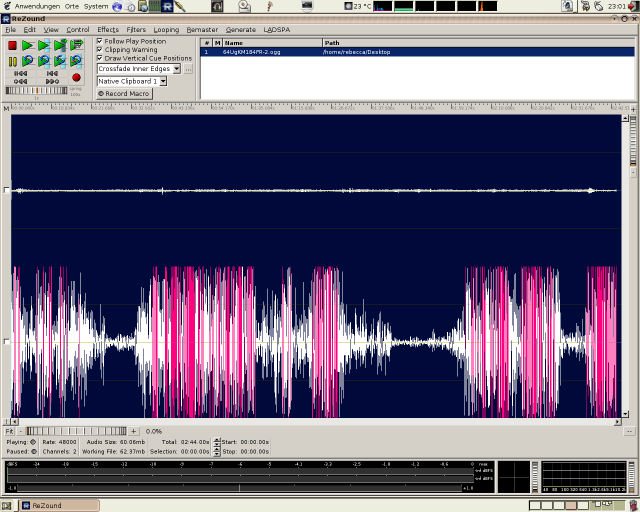Click the 23:01 clock in panel

616,6
